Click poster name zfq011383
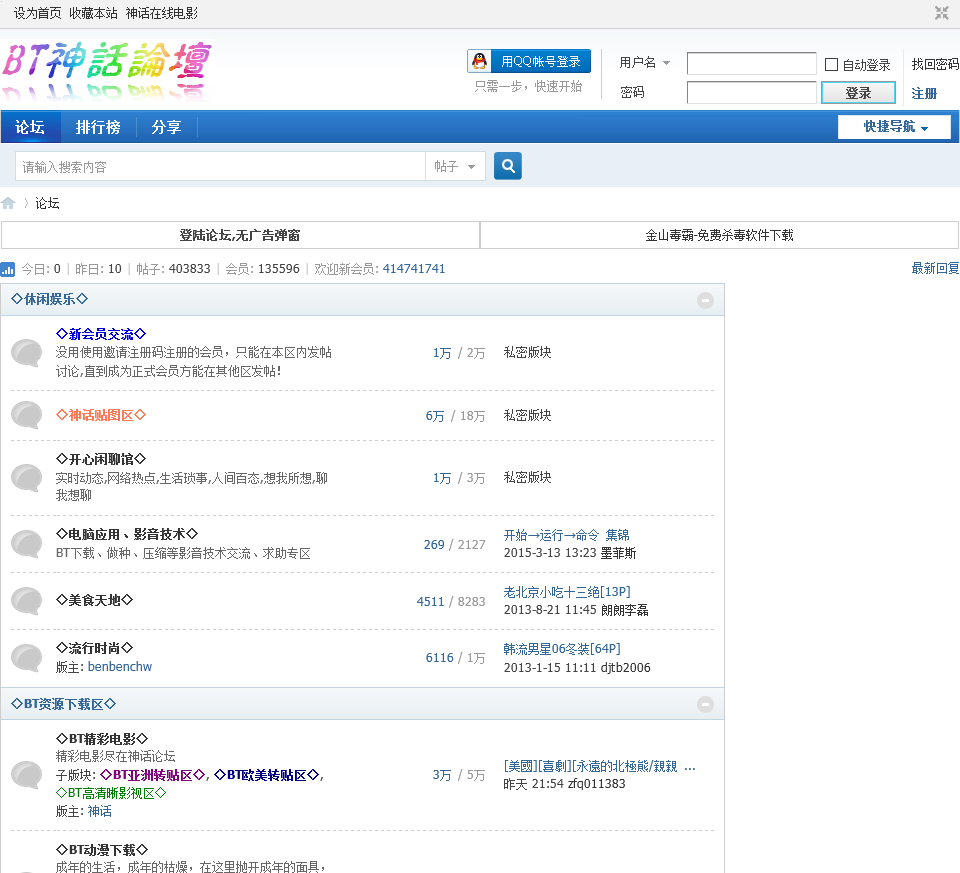 [596, 784]
